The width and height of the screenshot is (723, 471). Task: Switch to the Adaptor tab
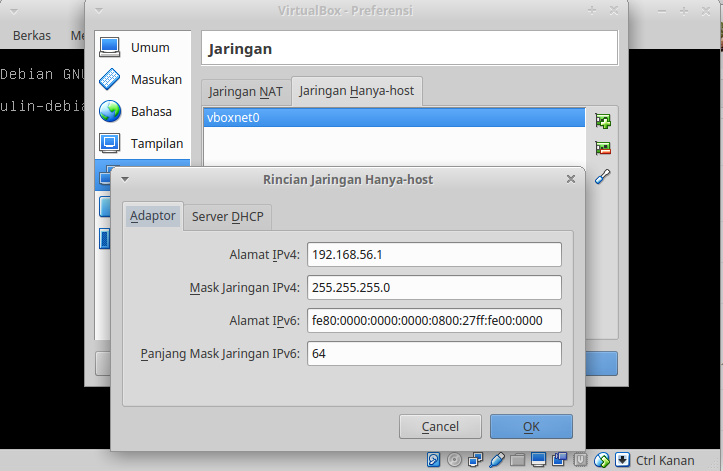[x=153, y=216]
